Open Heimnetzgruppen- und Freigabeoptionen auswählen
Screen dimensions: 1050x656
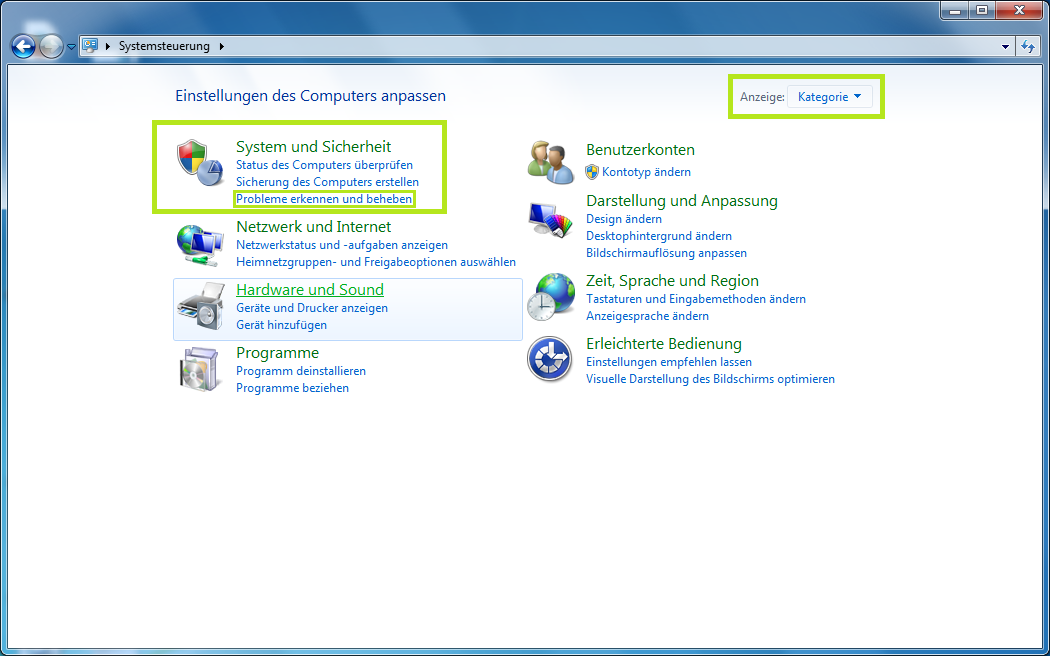pos(376,262)
